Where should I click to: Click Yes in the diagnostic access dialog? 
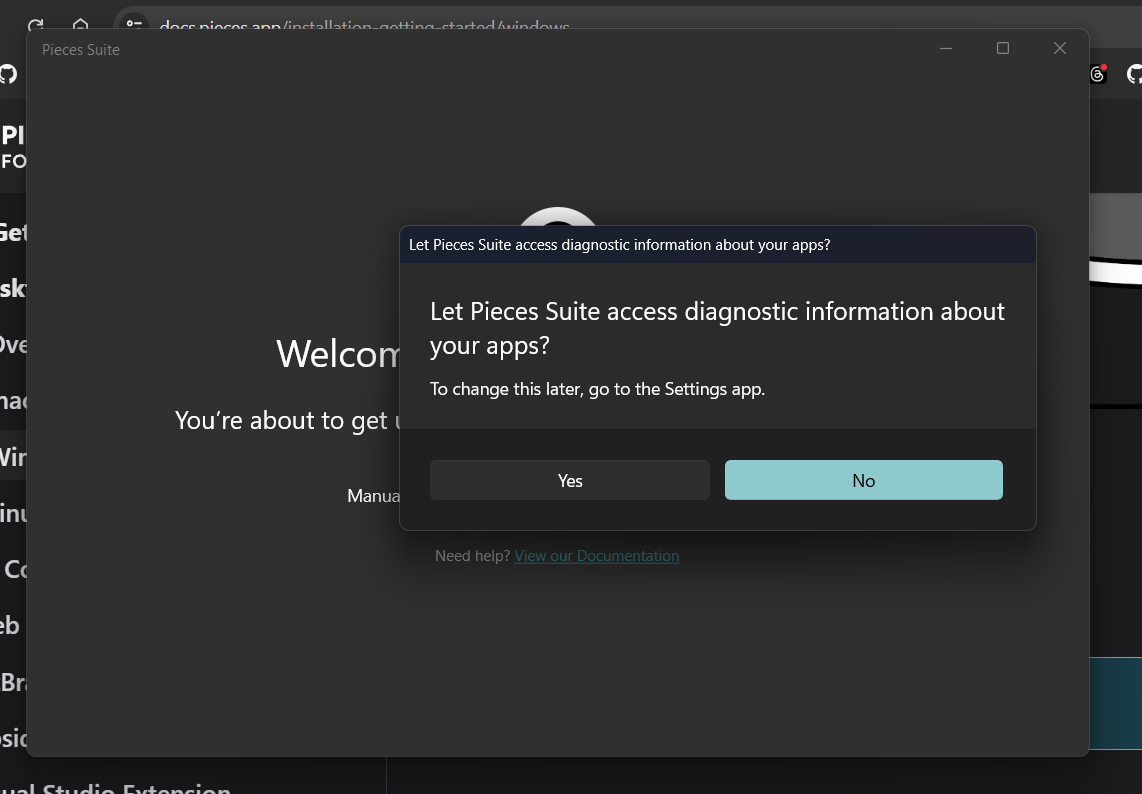click(x=570, y=480)
